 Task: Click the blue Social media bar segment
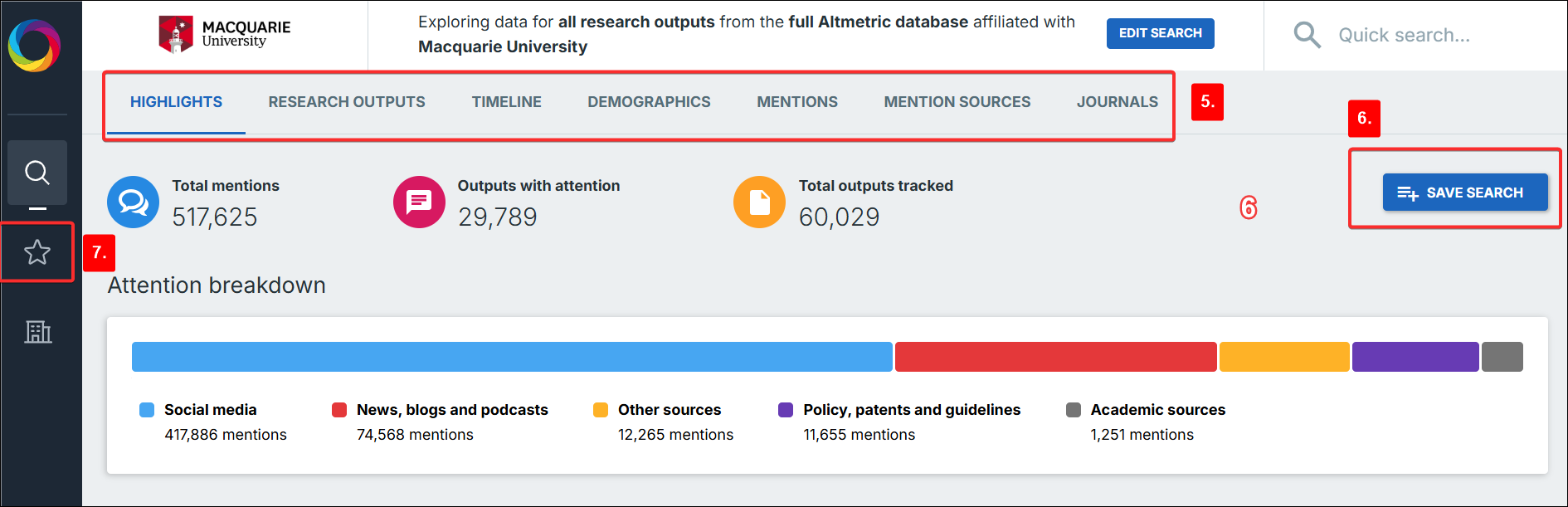click(x=512, y=357)
